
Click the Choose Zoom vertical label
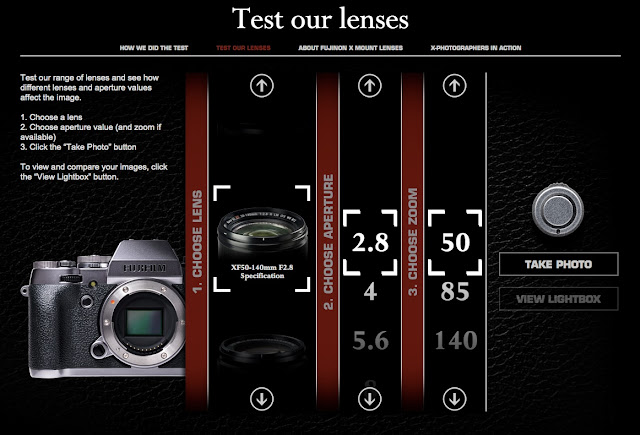click(413, 242)
